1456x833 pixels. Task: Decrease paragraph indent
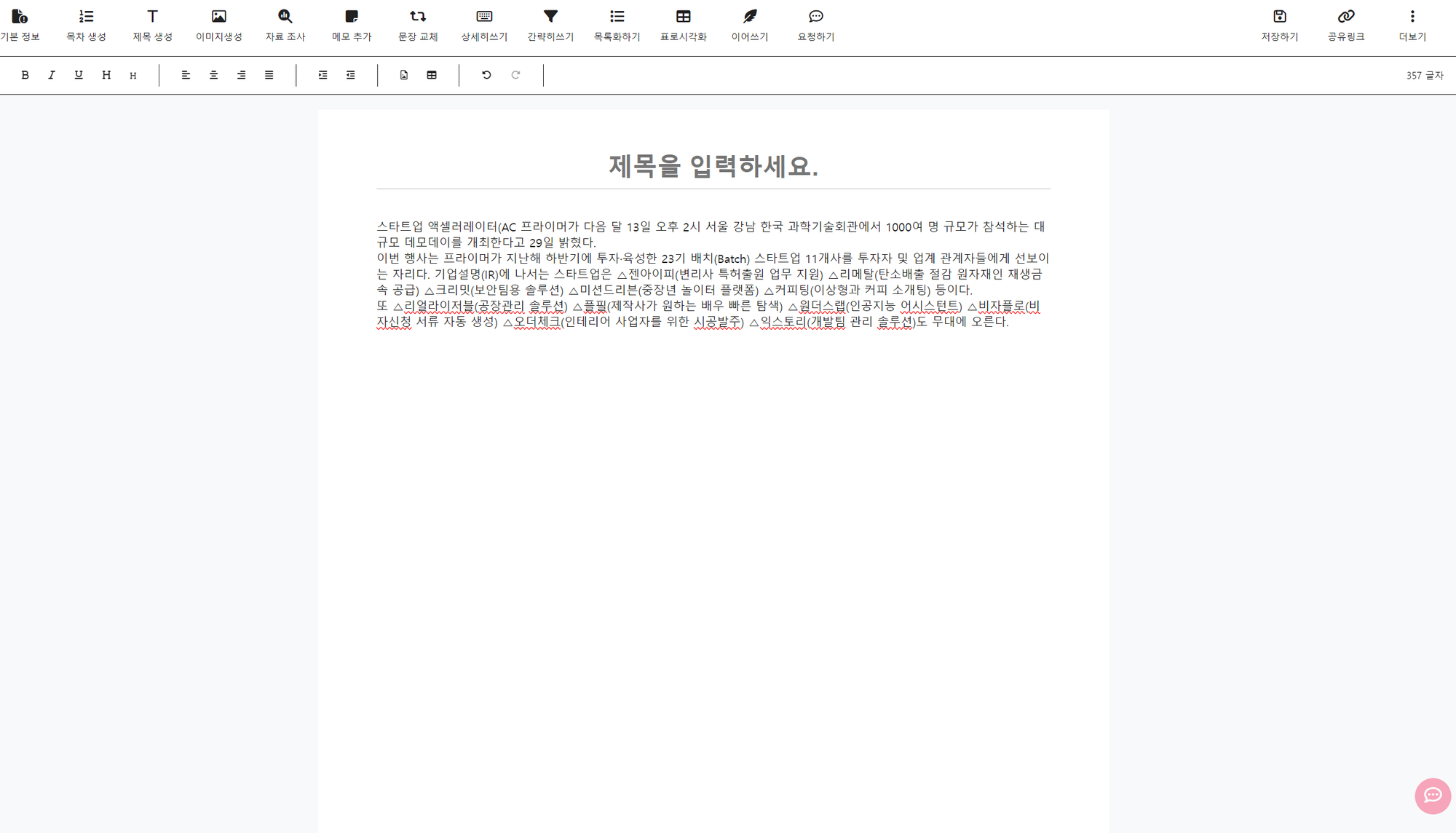point(350,75)
